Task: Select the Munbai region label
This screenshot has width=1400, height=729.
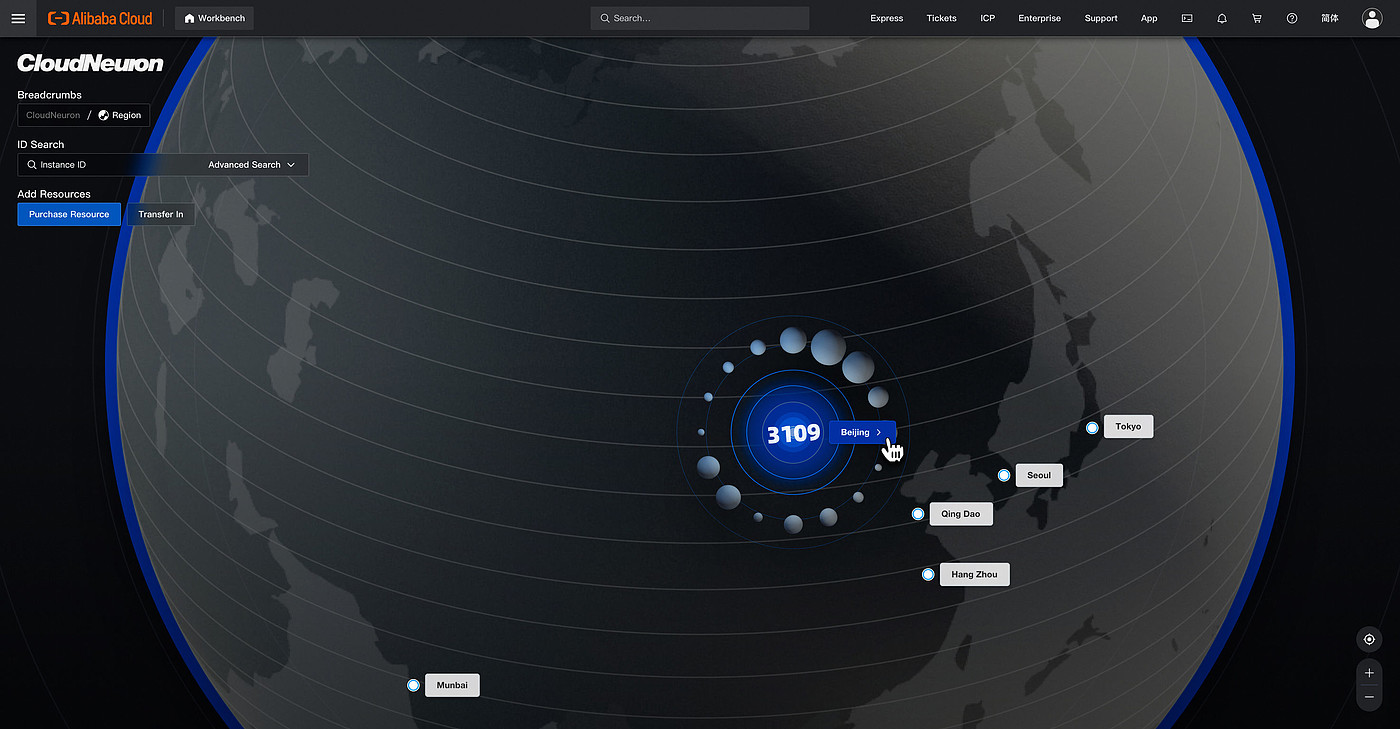Action: point(452,685)
